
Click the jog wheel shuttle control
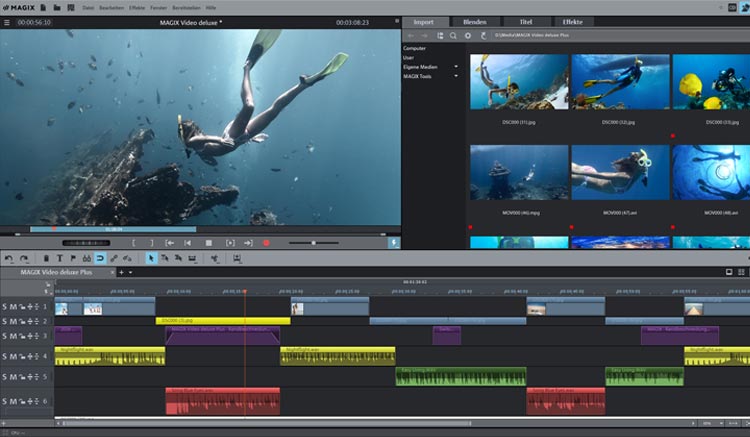[86, 243]
